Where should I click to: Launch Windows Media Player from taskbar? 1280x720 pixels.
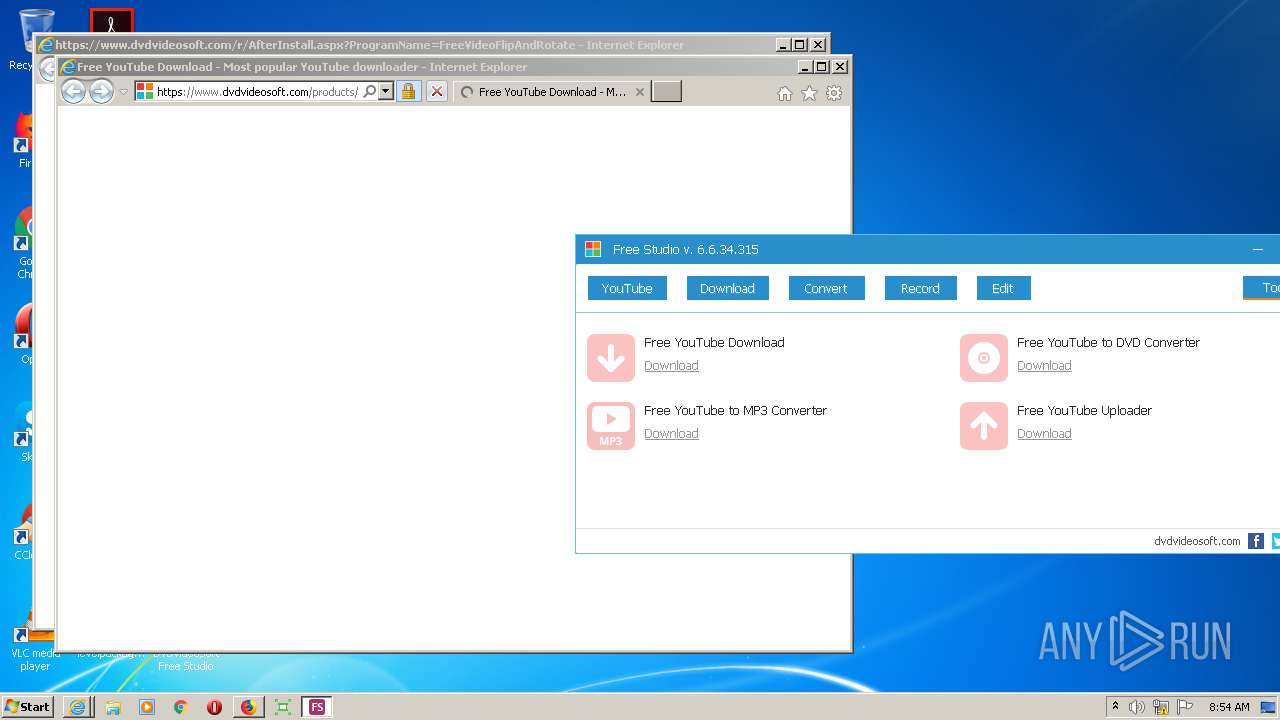[147, 707]
